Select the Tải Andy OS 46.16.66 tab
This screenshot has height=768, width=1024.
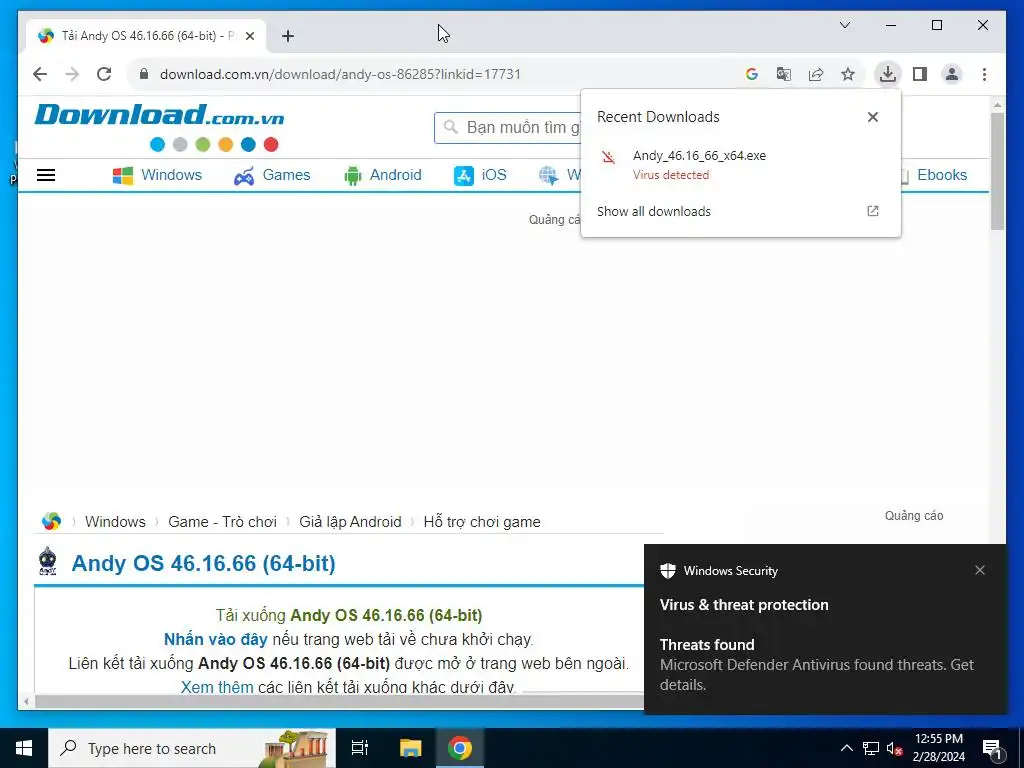click(146, 36)
